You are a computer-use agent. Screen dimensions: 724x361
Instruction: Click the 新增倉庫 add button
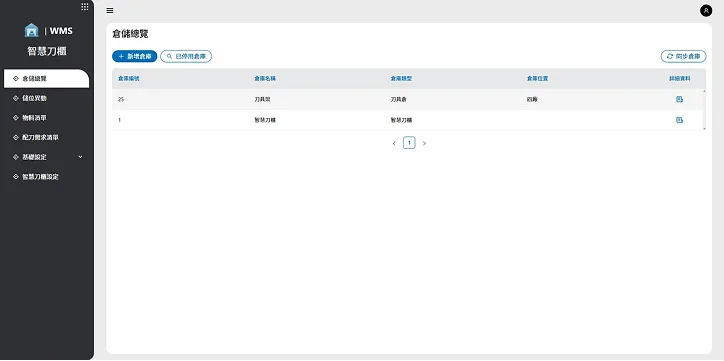[135, 56]
